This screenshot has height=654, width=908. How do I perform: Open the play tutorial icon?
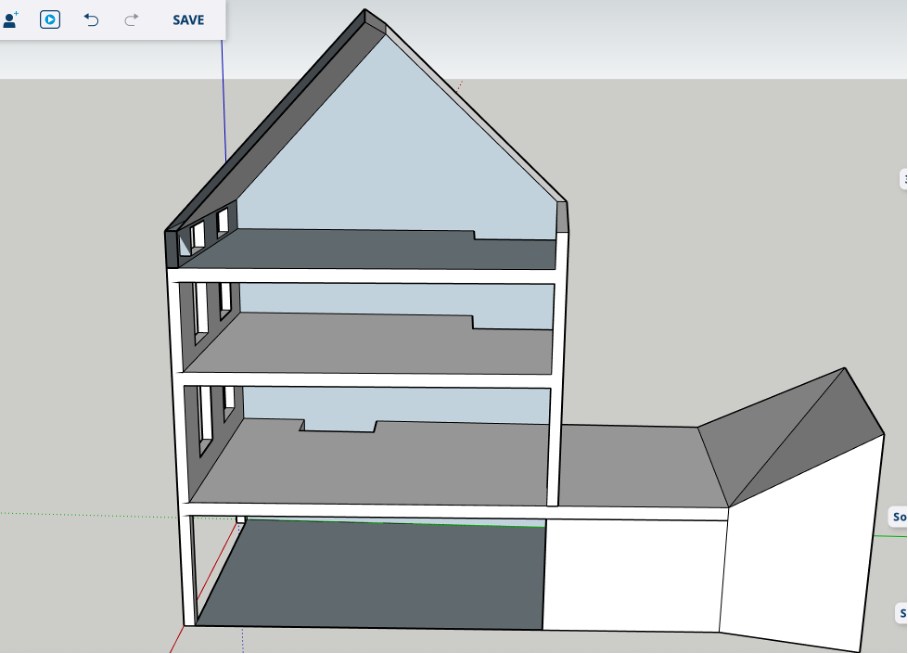[x=50, y=19]
